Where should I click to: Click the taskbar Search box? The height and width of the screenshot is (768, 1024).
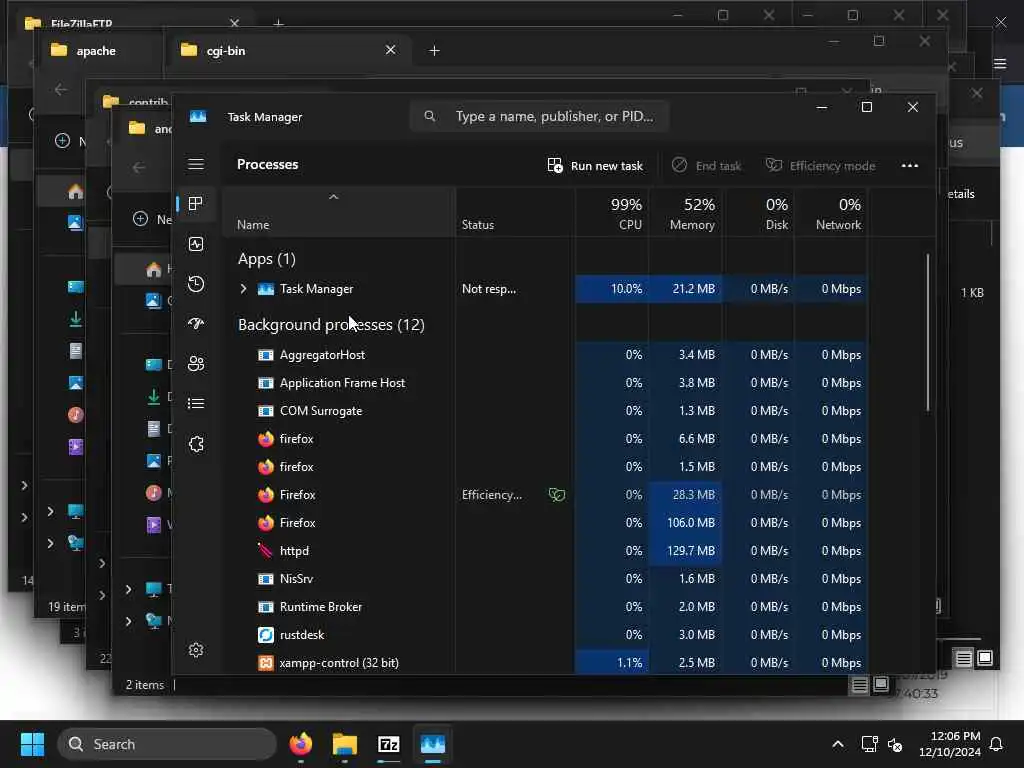(x=167, y=744)
